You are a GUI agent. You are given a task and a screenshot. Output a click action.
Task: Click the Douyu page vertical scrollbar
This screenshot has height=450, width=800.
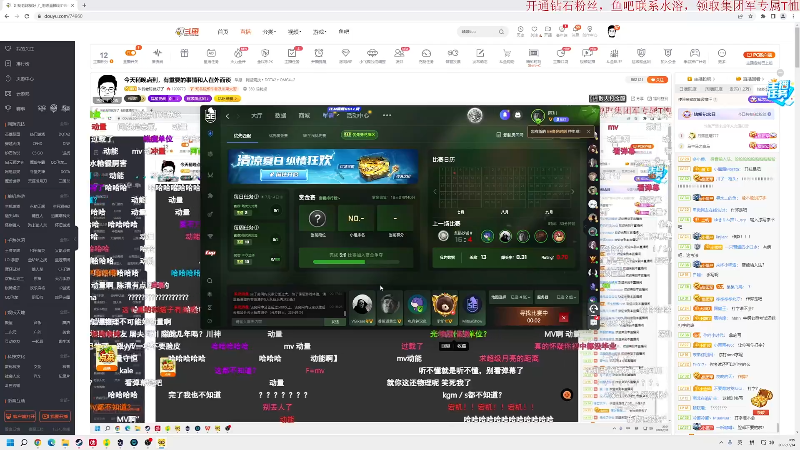pyautogui.click(x=796, y=46)
